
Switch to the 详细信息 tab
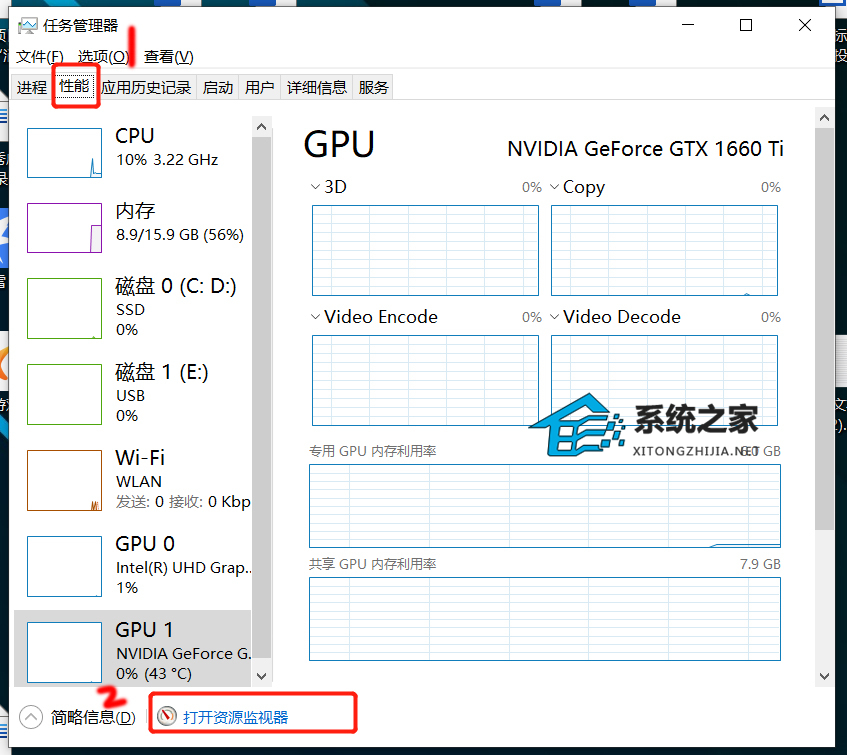point(317,87)
